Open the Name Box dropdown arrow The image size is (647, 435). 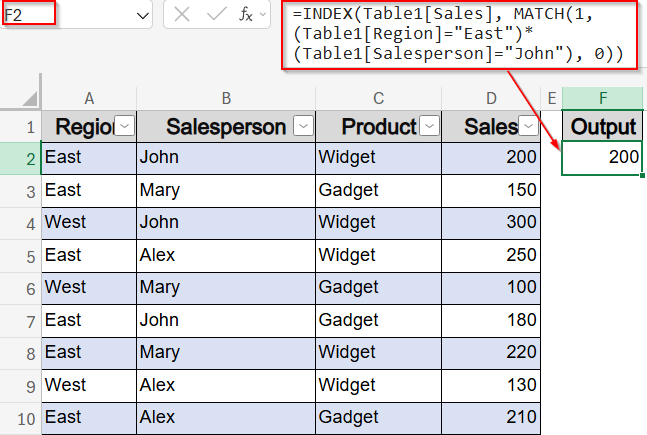[142, 16]
